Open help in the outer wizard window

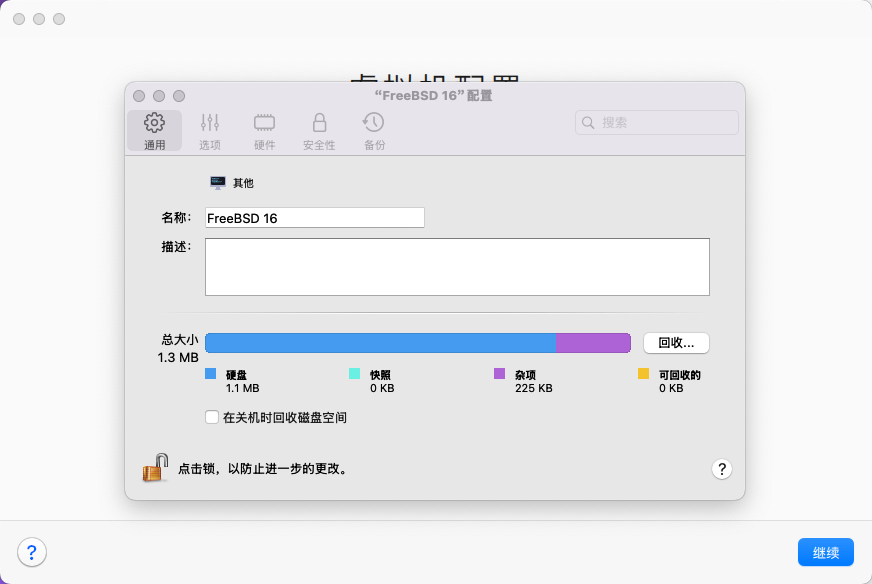pyautogui.click(x=32, y=552)
